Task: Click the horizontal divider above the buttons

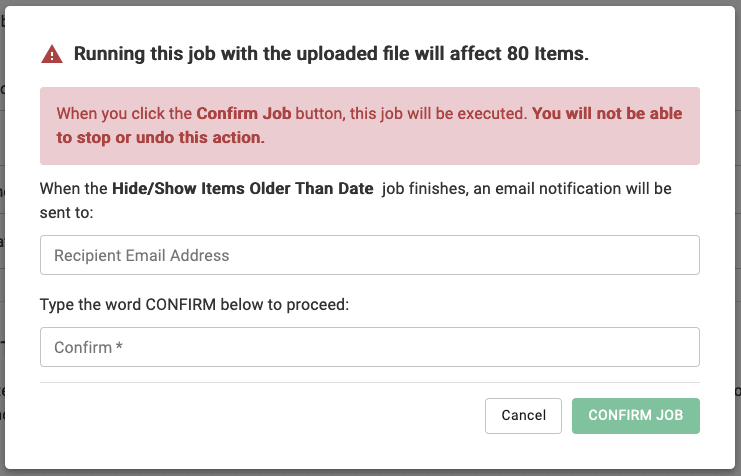Action: click(x=370, y=382)
